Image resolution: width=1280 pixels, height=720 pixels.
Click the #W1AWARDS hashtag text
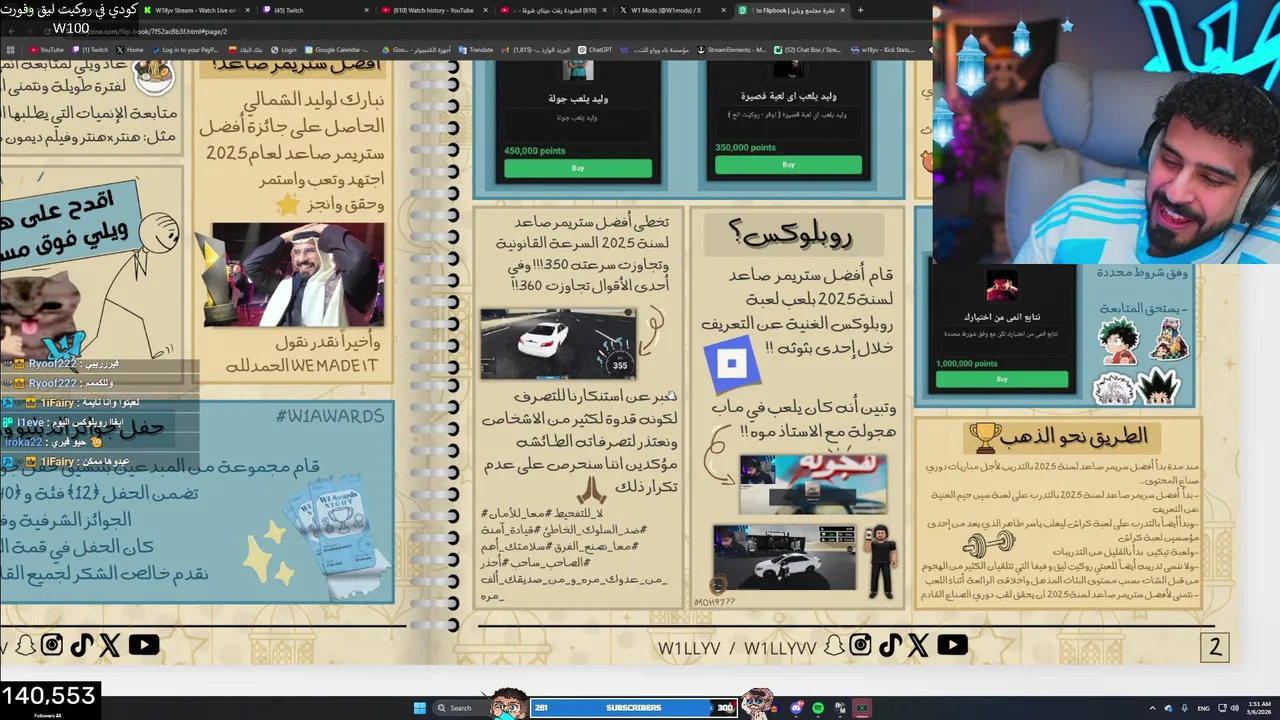tap(329, 416)
